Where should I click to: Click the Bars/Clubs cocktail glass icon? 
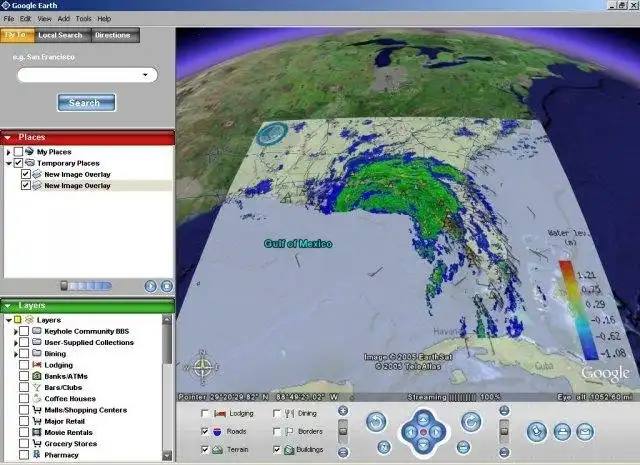pos(37,387)
